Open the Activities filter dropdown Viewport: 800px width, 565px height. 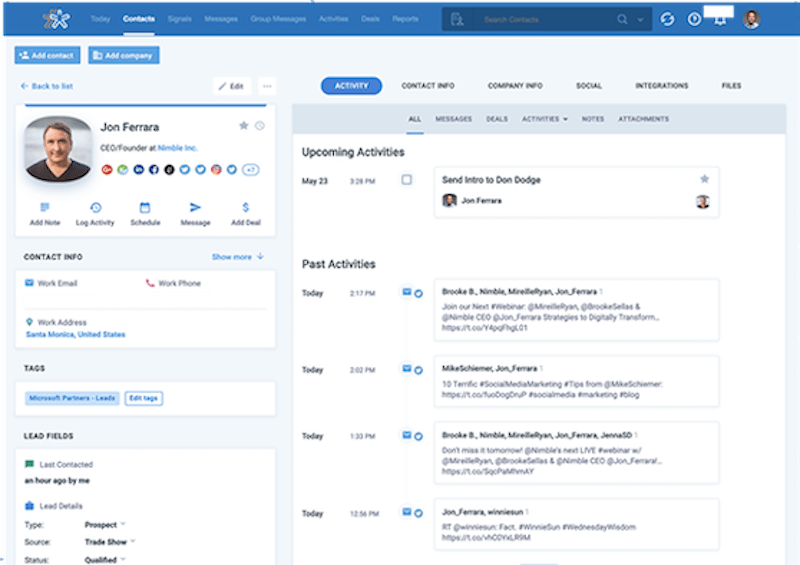click(544, 119)
